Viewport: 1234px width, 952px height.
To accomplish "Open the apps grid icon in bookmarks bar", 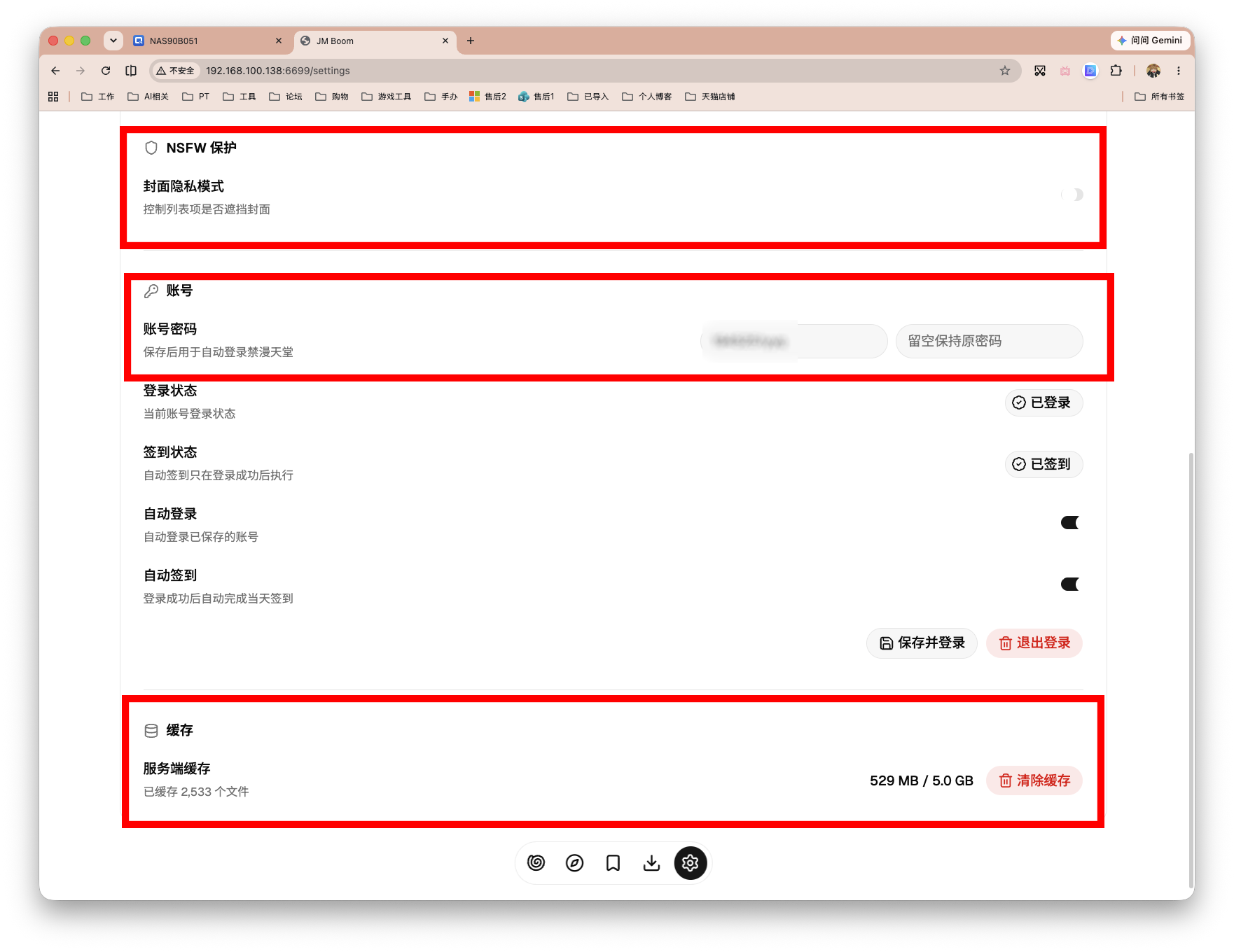I will pos(53,97).
